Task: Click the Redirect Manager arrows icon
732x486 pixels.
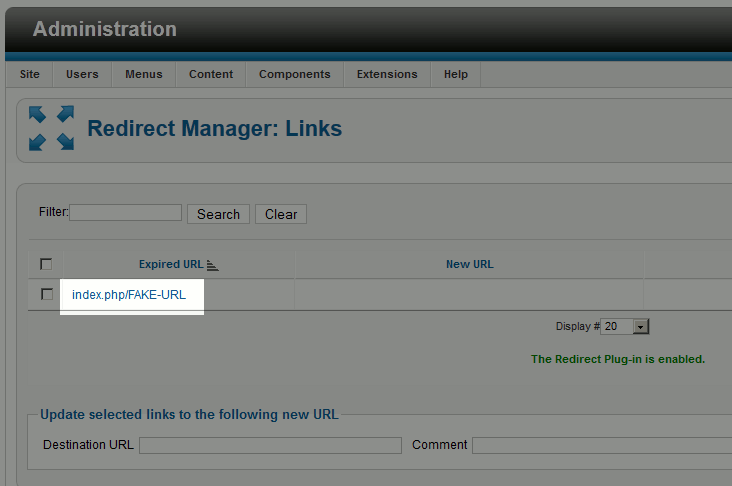Action: 52,129
